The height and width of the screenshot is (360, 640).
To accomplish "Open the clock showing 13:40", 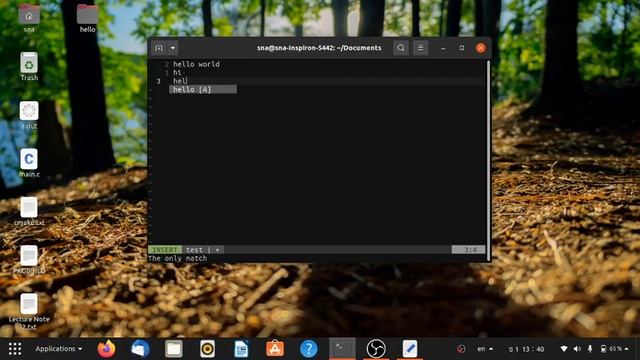I will coord(527,349).
